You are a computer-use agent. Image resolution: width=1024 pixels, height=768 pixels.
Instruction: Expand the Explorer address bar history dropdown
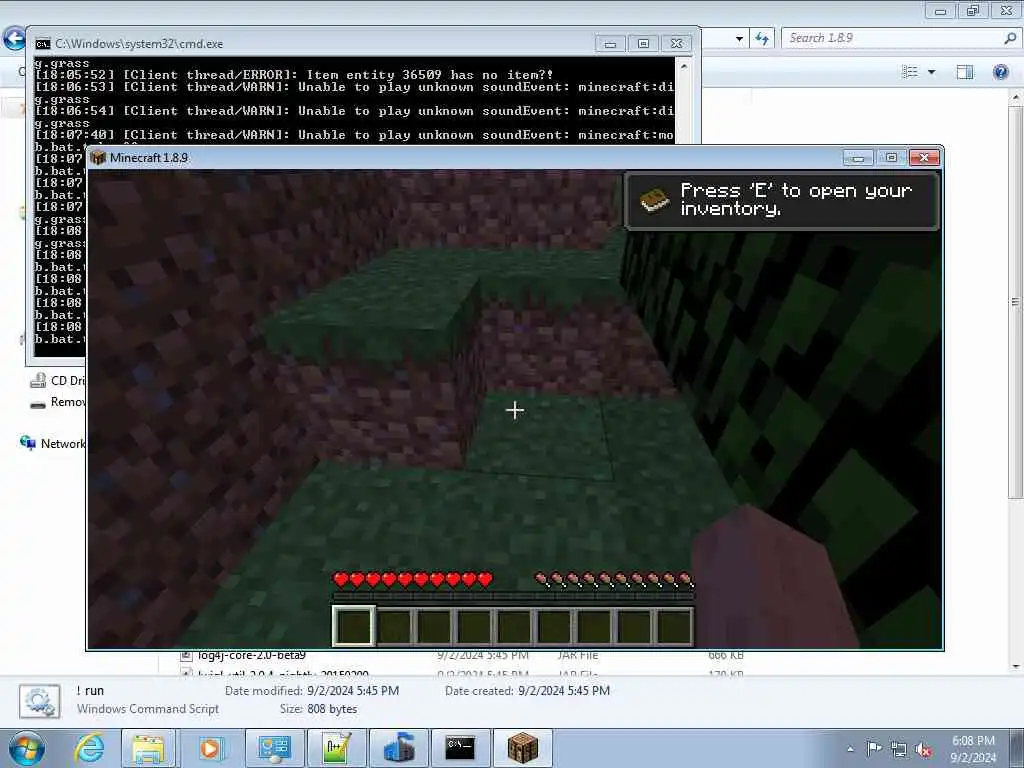coord(739,39)
